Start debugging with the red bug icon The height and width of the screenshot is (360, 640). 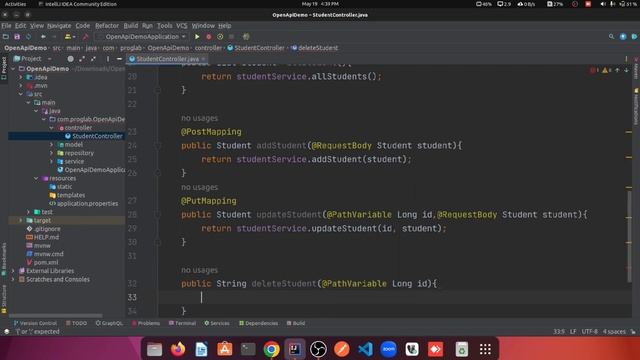point(209,37)
